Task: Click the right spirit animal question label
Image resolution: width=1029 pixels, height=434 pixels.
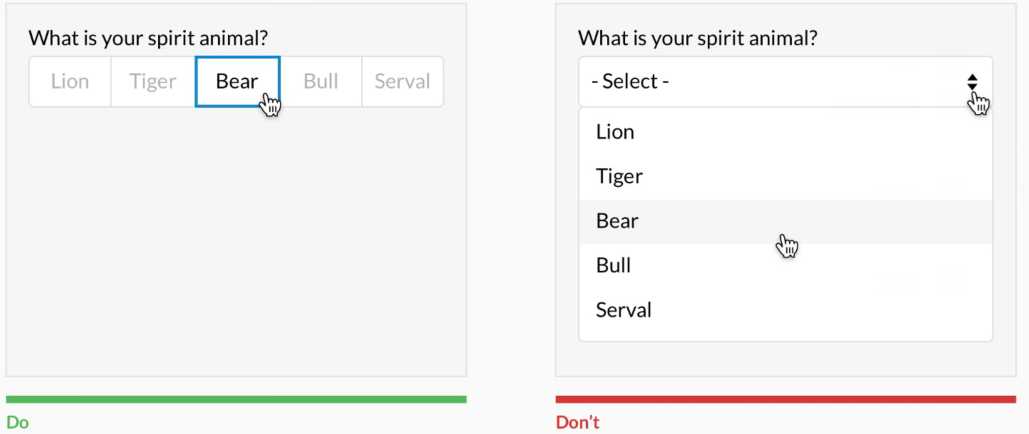Action: click(x=698, y=38)
